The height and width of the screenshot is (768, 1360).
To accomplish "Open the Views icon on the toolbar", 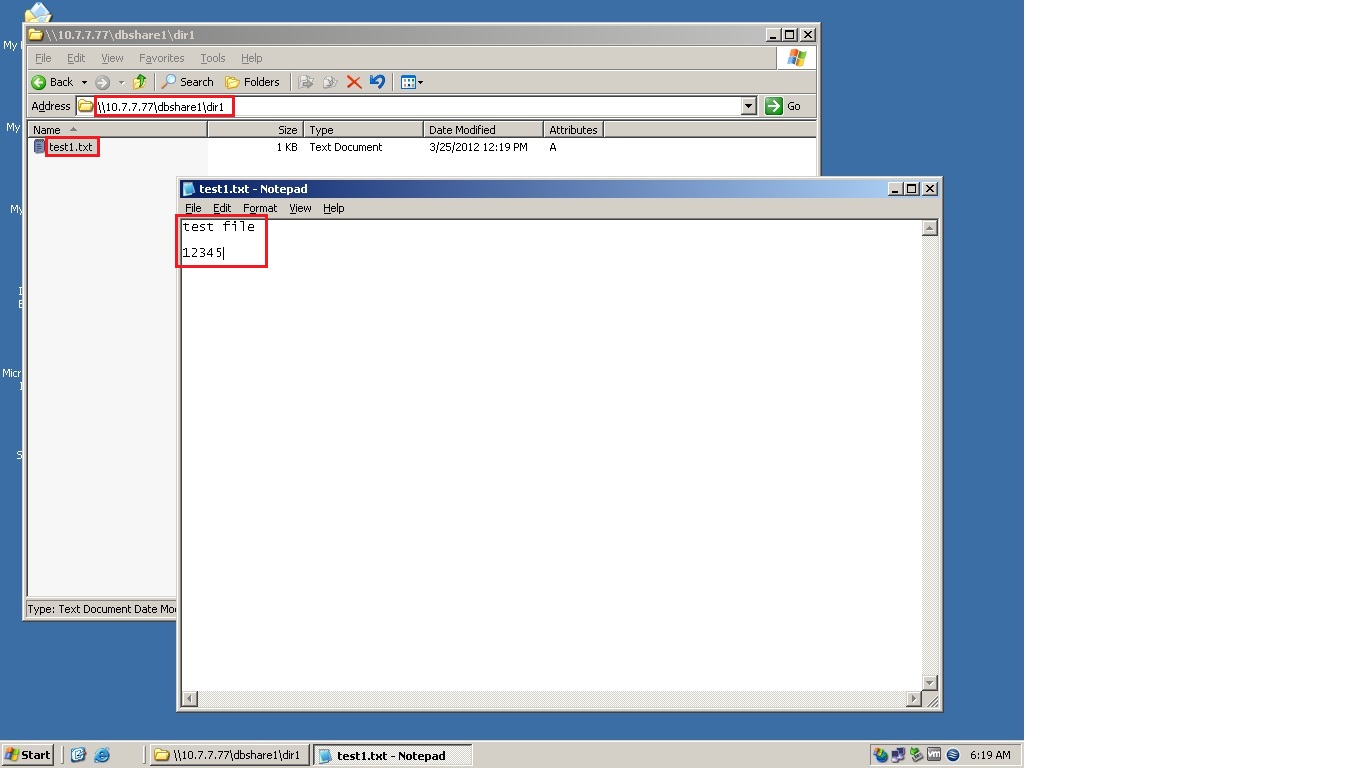I will 407,82.
